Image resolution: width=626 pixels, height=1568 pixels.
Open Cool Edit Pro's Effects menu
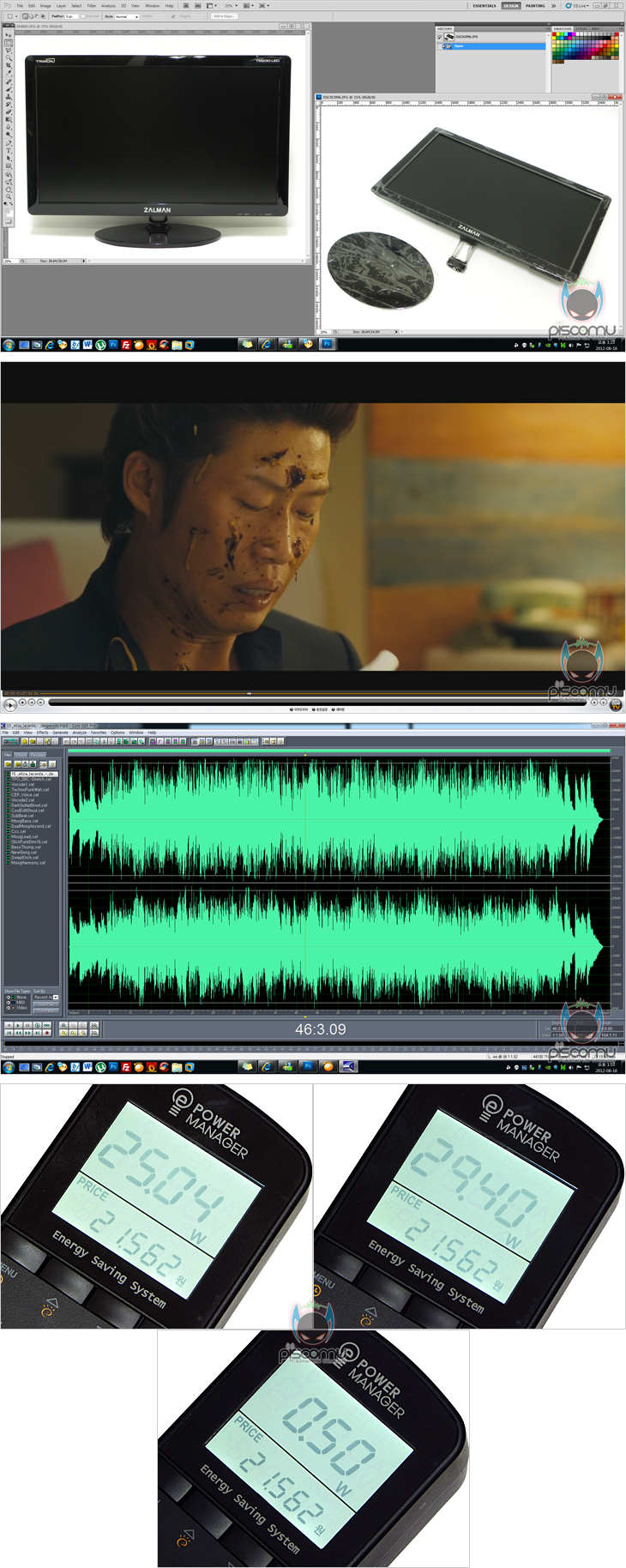(42, 733)
